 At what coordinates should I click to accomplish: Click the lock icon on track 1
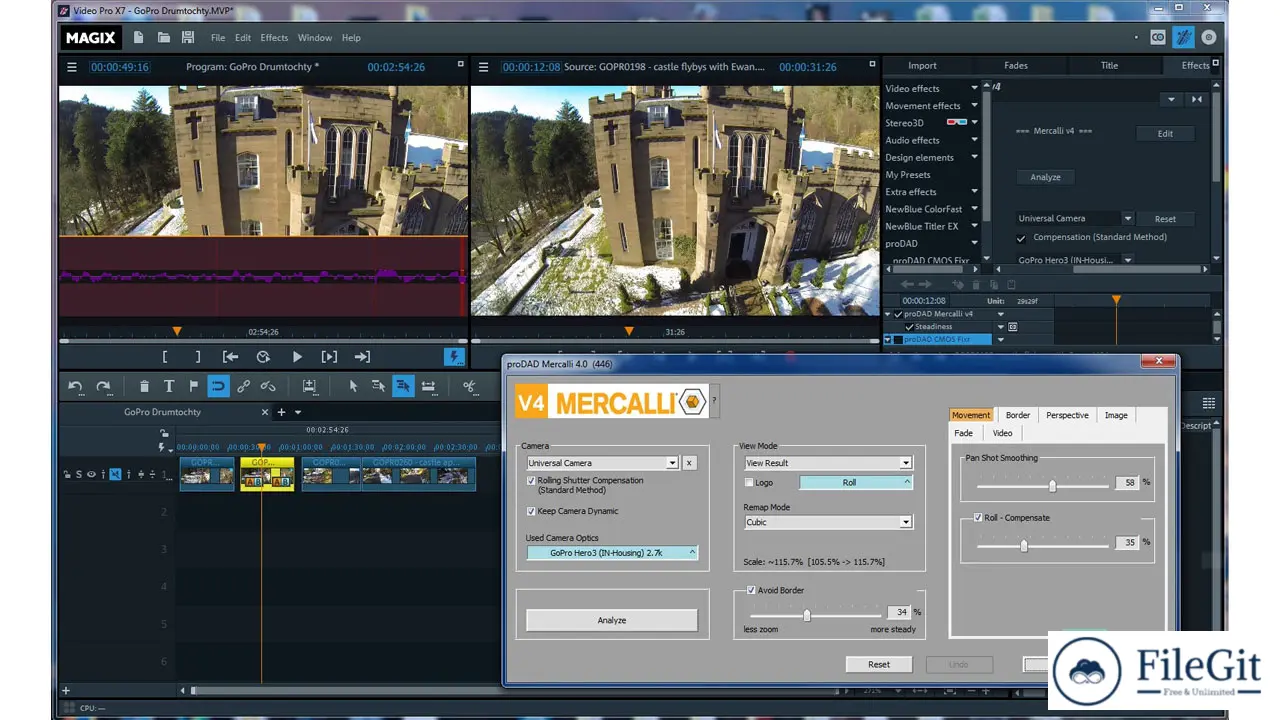click(x=67, y=474)
